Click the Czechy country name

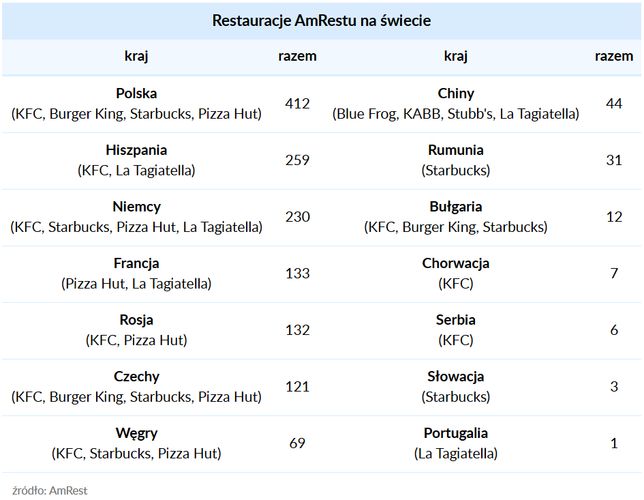pos(136,377)
